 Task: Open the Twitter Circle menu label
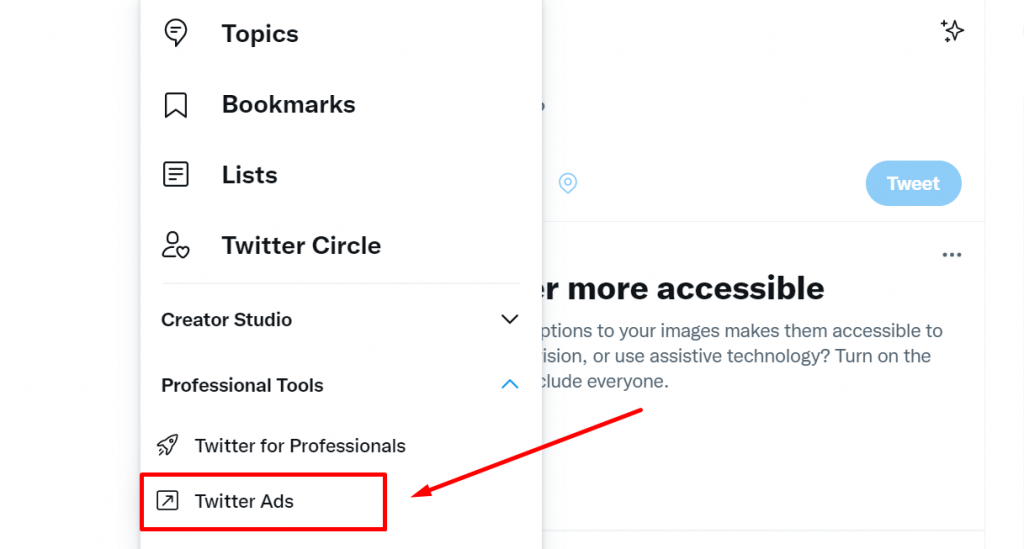(301, 245)
